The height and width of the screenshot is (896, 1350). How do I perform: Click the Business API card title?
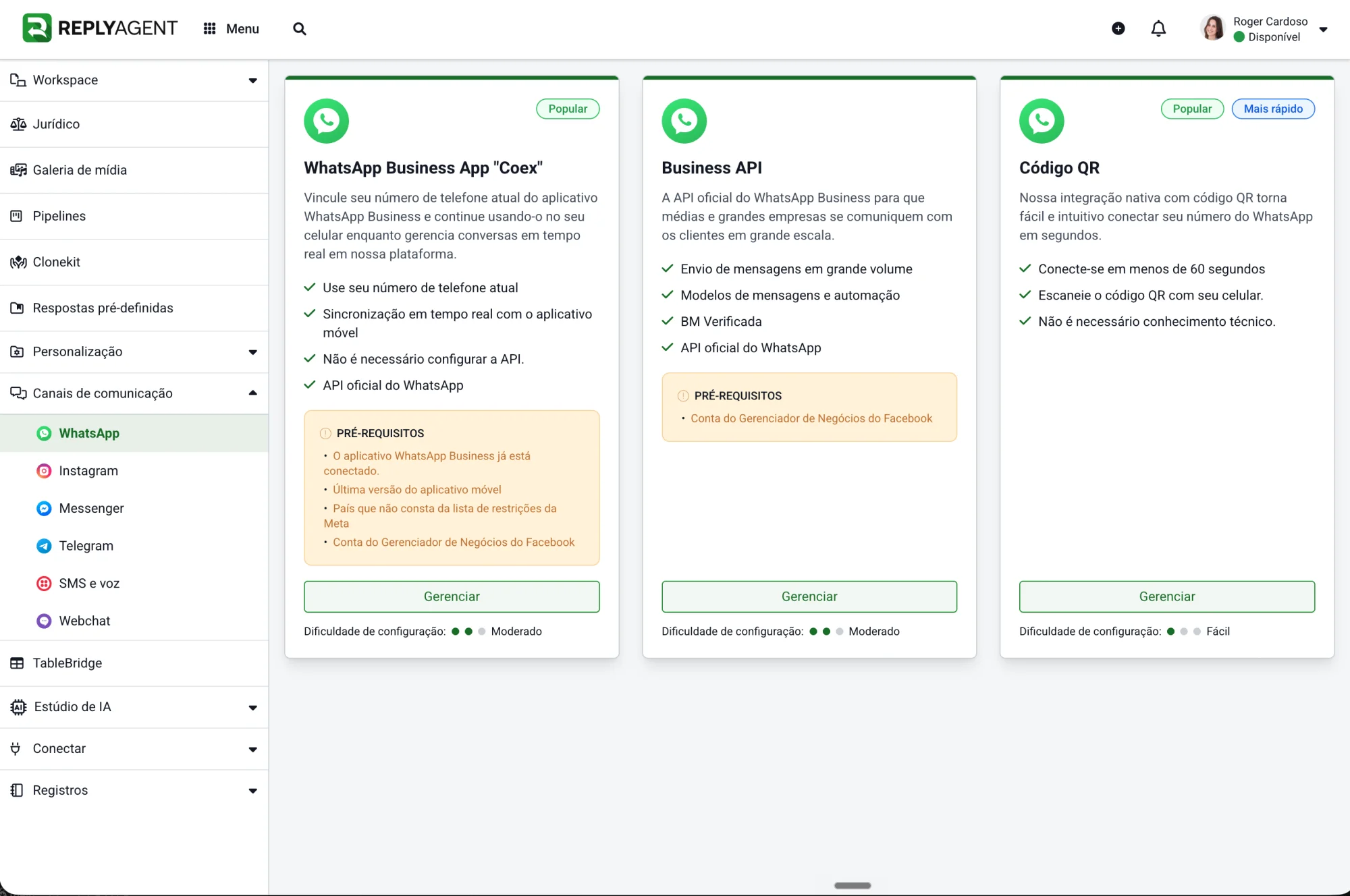pyautogui.click(x=711, y=168)
